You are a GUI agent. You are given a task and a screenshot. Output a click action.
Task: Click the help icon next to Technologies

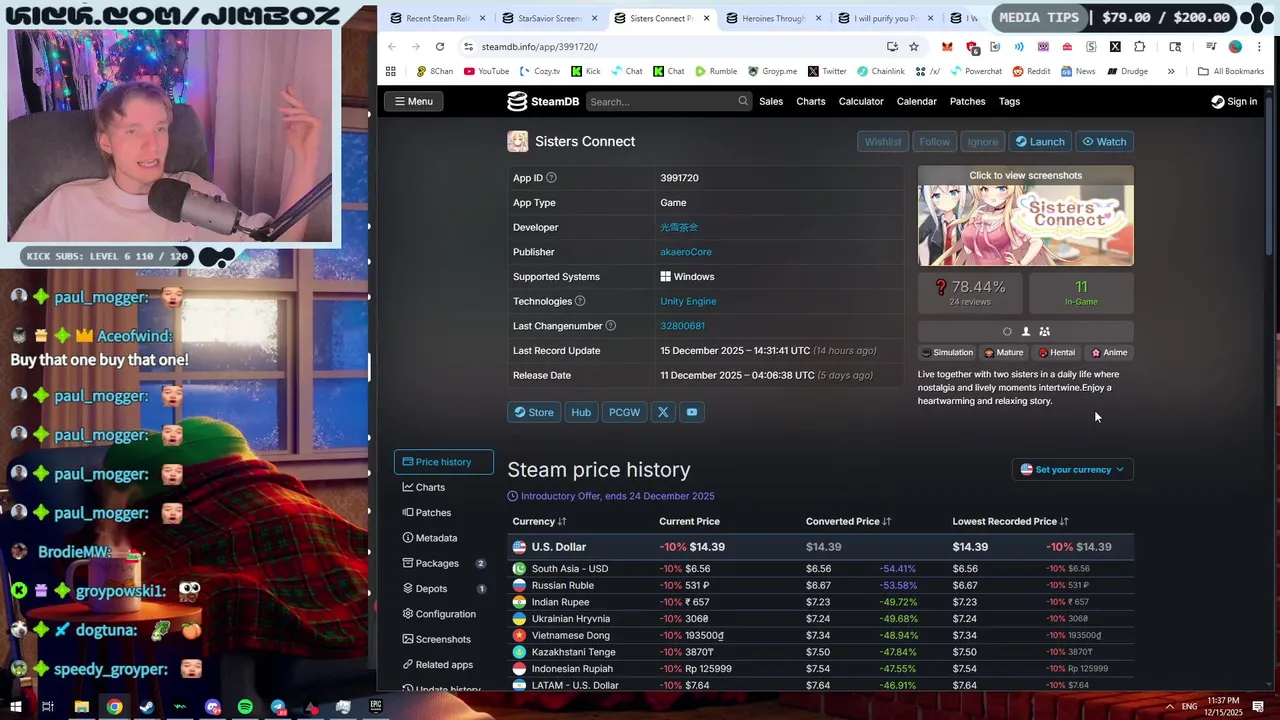580,301
